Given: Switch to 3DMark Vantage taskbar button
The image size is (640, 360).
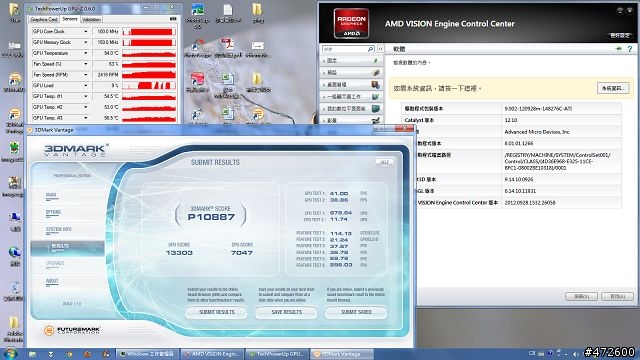Looking at the screenshot, I should [342, 354].
